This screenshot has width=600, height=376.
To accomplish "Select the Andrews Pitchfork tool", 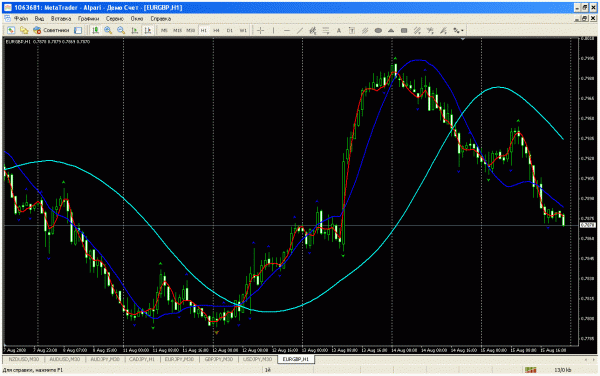I will click(365, 30).
